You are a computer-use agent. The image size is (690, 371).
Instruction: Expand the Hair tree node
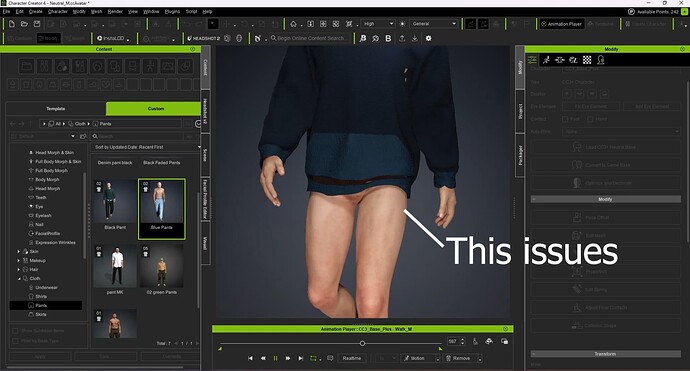tap(18, 269)
